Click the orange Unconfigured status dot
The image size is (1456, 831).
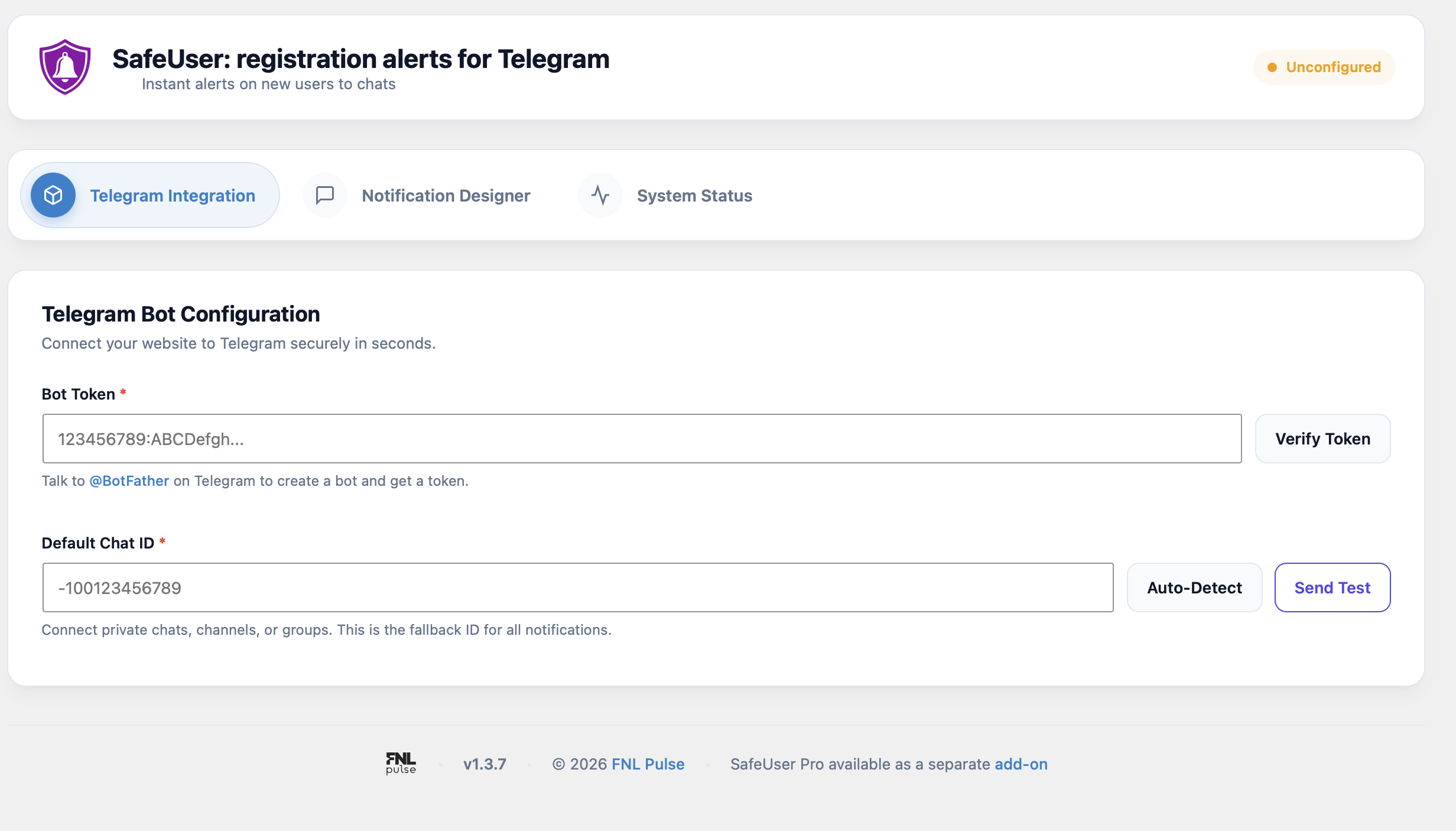point(1272,67)
